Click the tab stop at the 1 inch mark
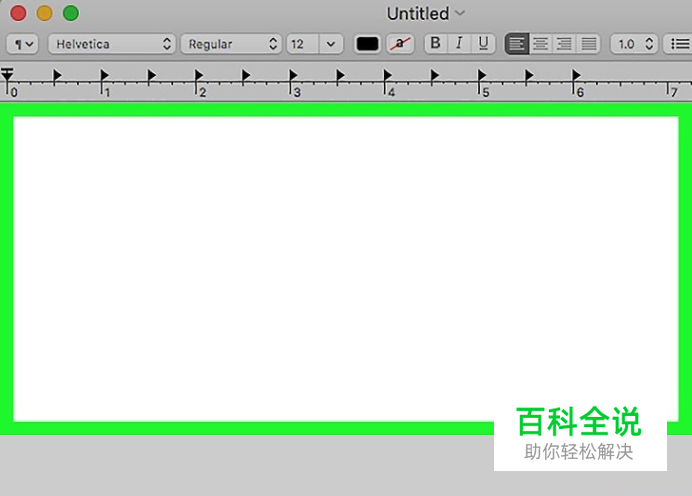This screenshot has height=496, width=692. [104, 75]
